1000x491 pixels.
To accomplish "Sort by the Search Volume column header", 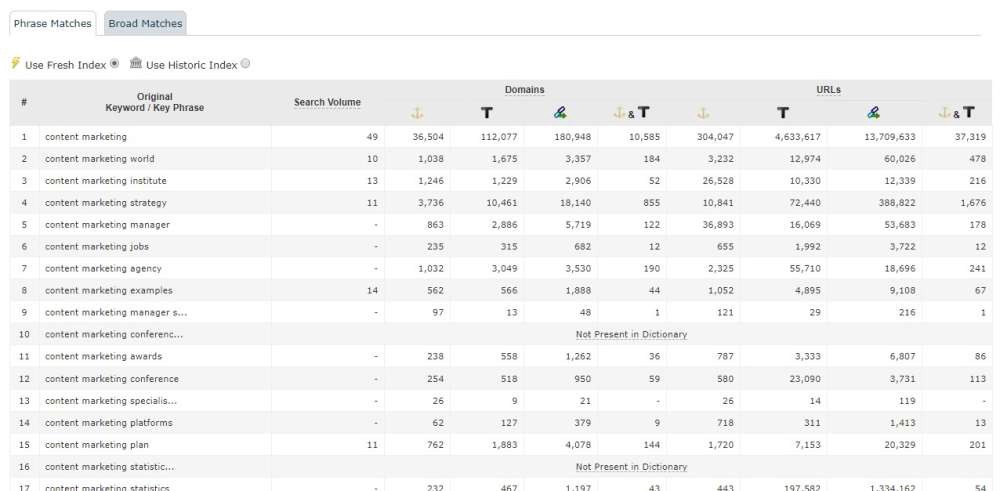I will point(327,102).
